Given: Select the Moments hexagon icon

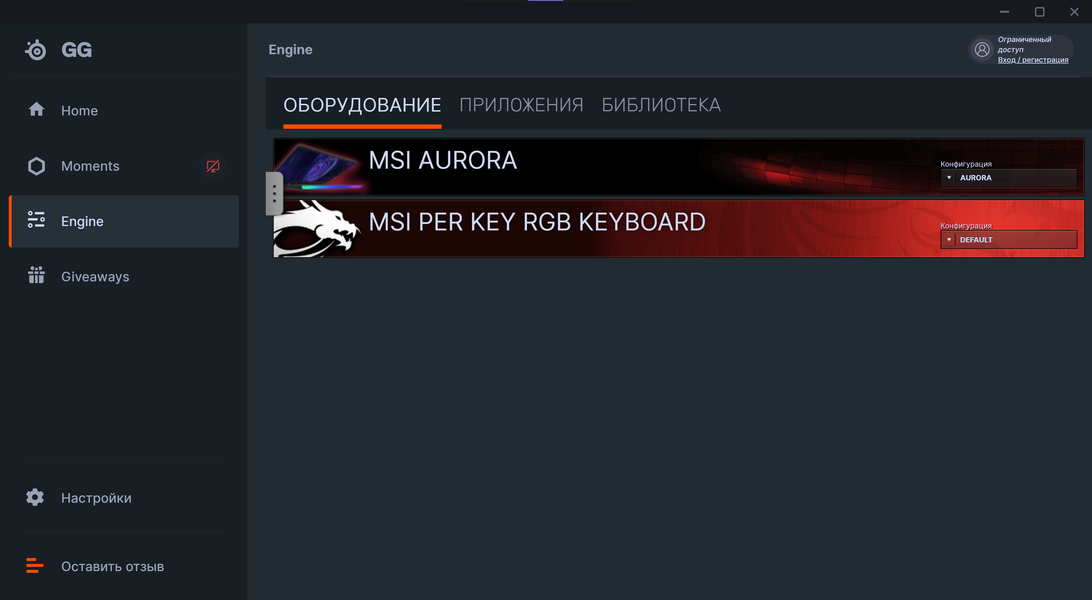Looking at the screenshot, I should 36,166.
